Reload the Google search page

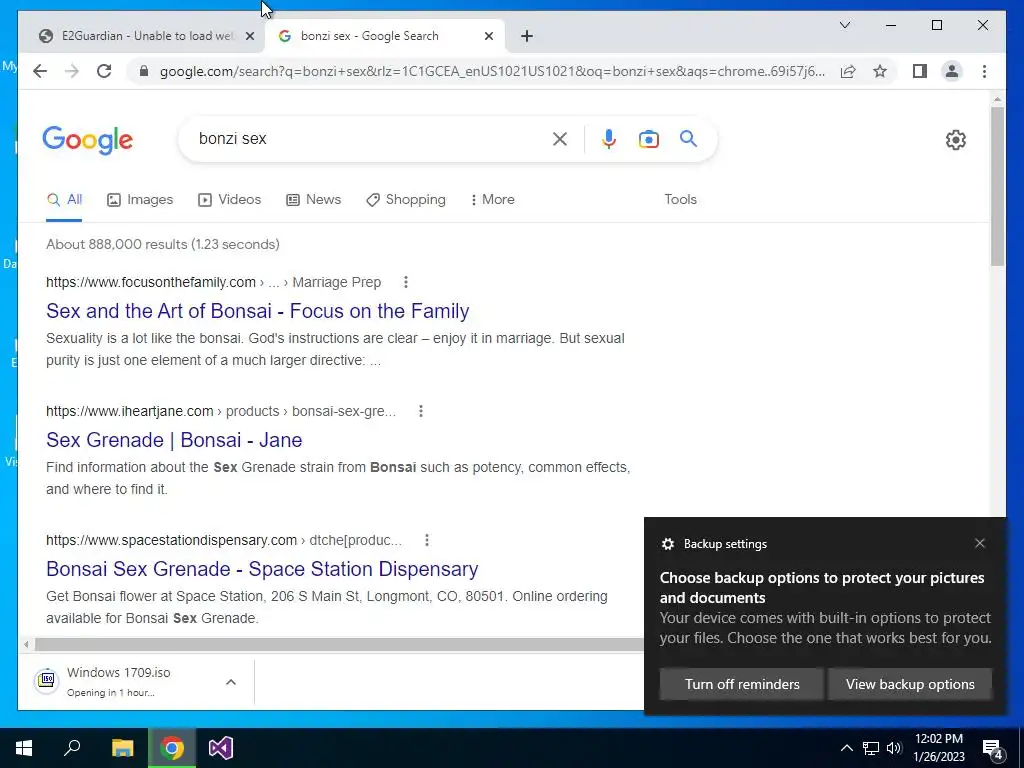click(x=104, y=71)
